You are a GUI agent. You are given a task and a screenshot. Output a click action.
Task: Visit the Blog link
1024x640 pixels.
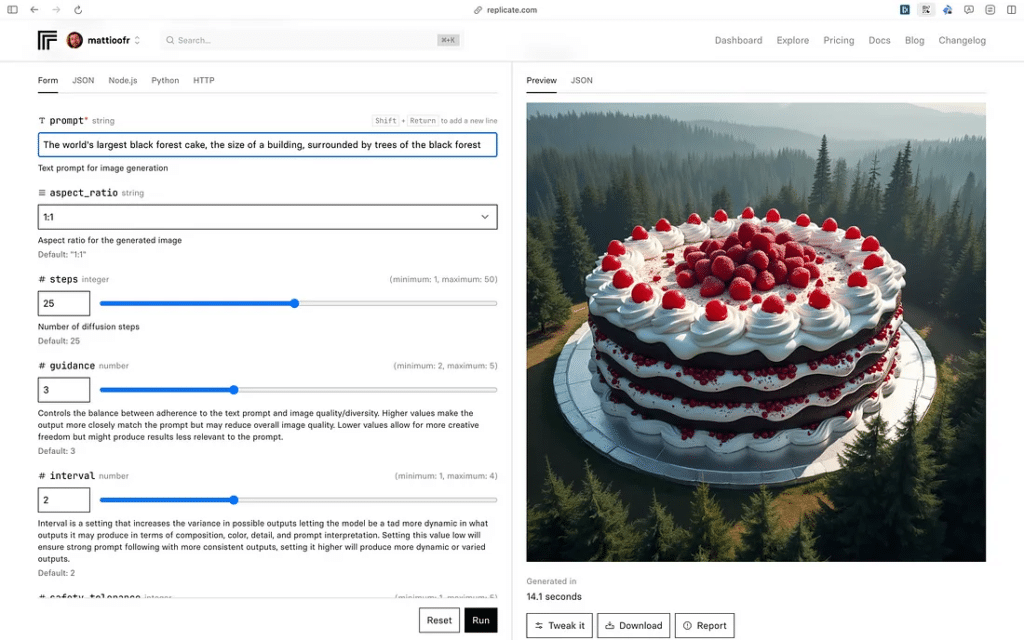[914, 40]
